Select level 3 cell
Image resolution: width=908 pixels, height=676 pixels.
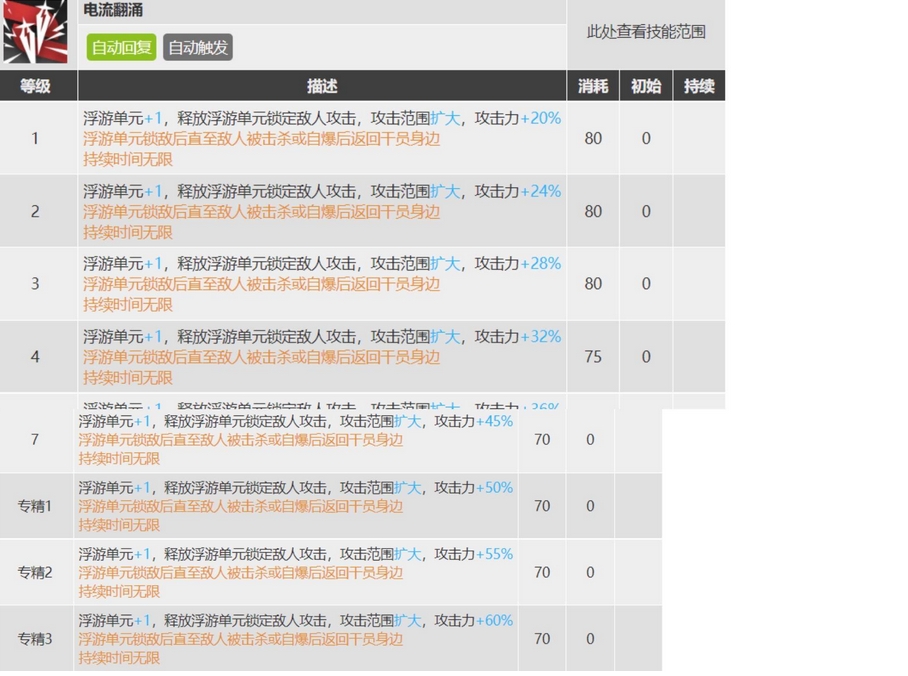[x=35, y=284]
